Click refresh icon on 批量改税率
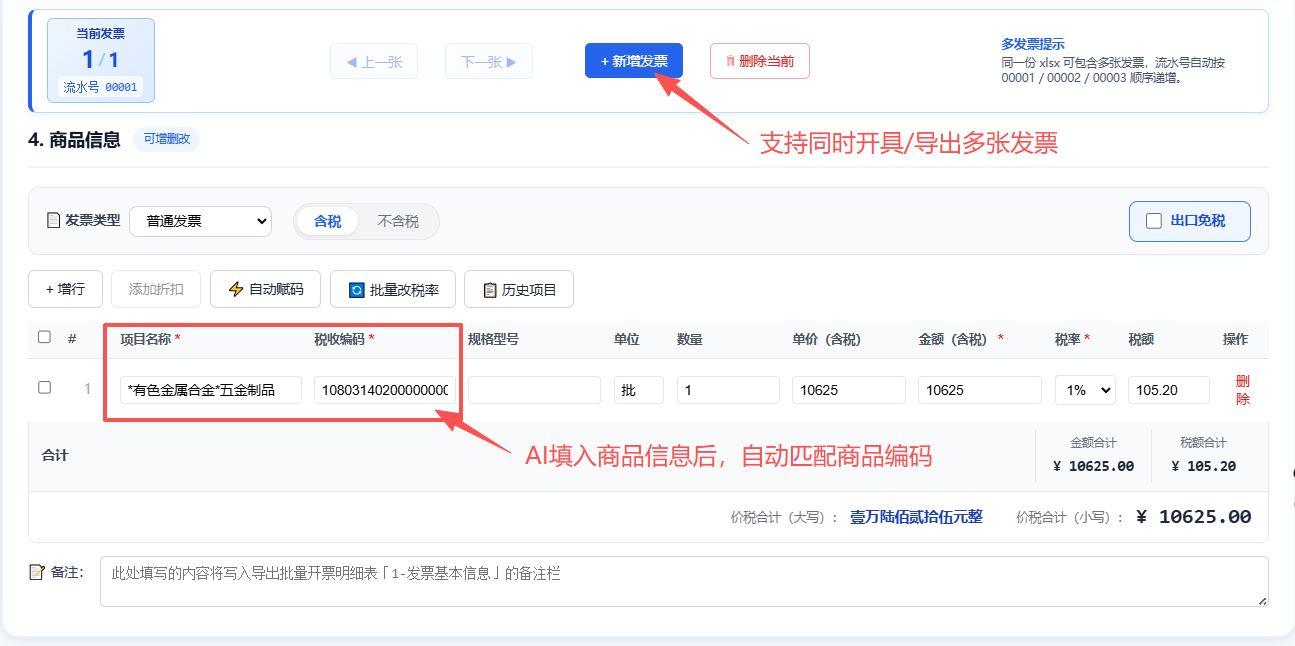This screenshot has width=1295, height=646. [356, 290]
